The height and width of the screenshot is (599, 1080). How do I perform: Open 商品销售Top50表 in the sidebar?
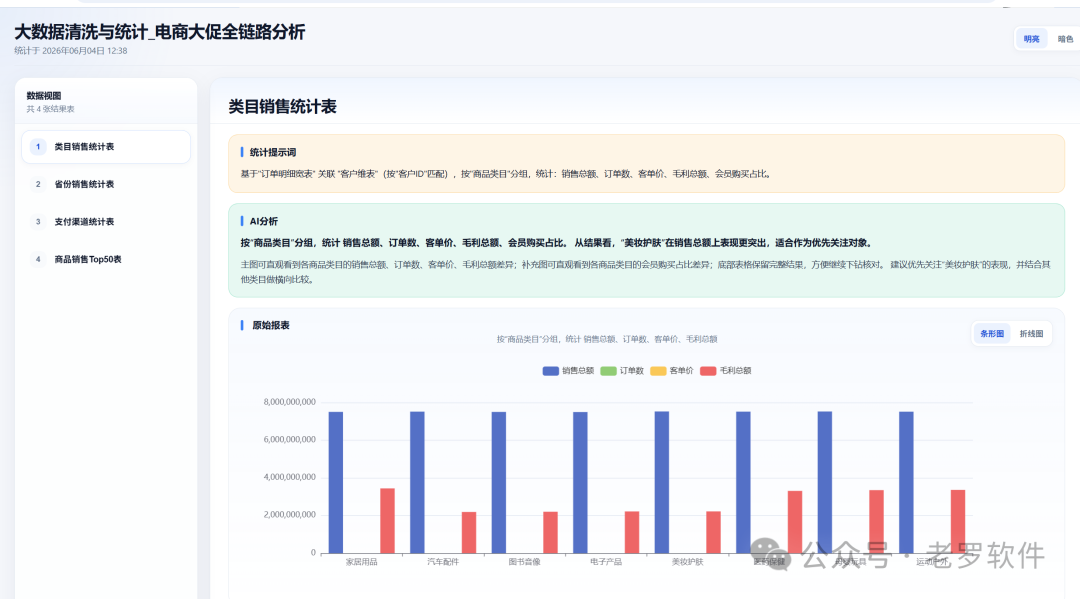click(x=106, y=260)
